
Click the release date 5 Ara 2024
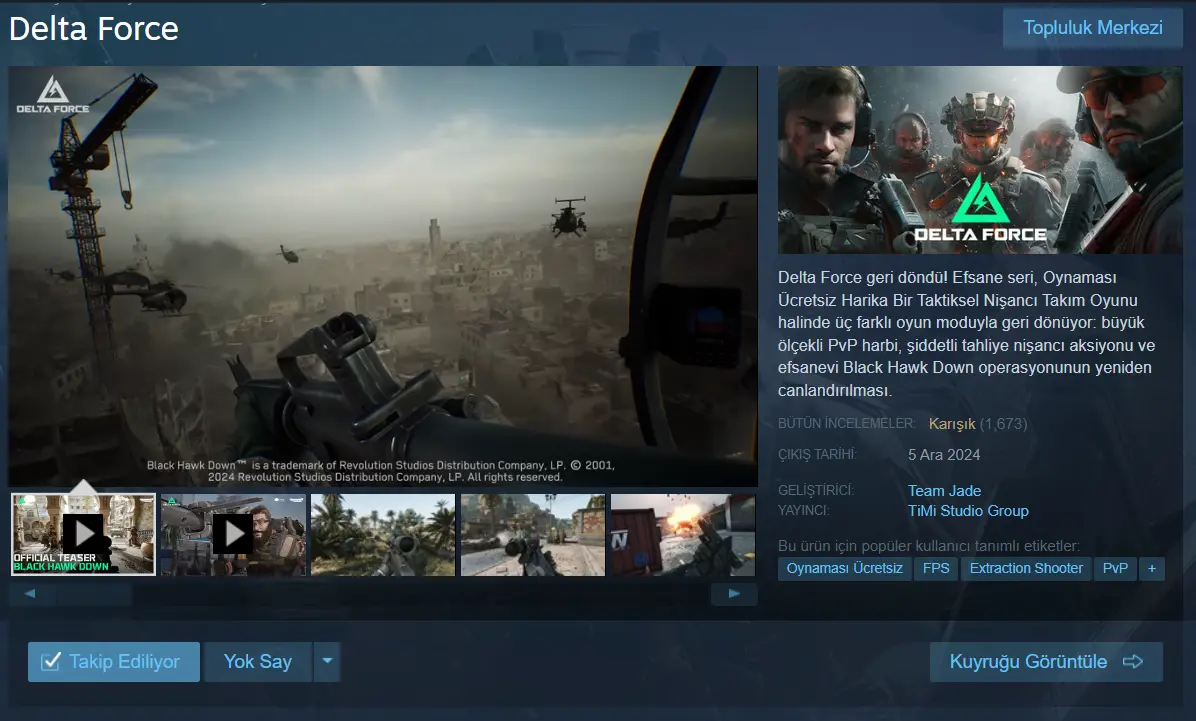[x=944, y=455]
